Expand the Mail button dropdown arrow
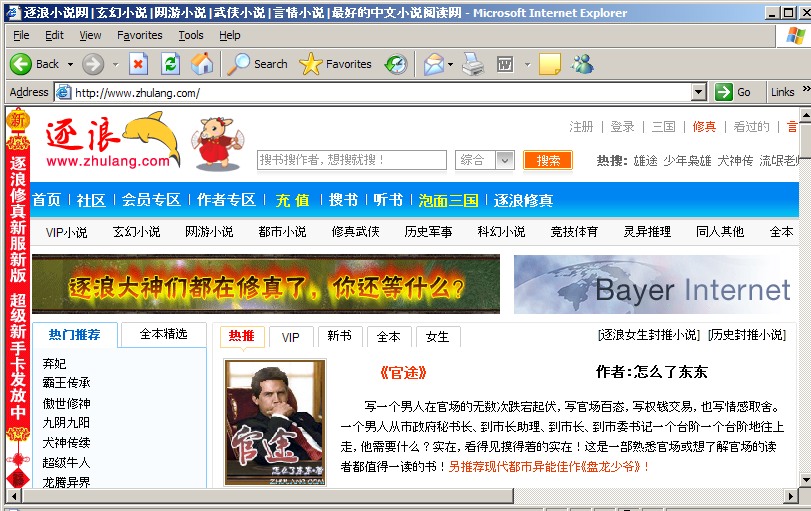This screenshot has height=511, width=811. pyautogui.click(x=450, y=64)
